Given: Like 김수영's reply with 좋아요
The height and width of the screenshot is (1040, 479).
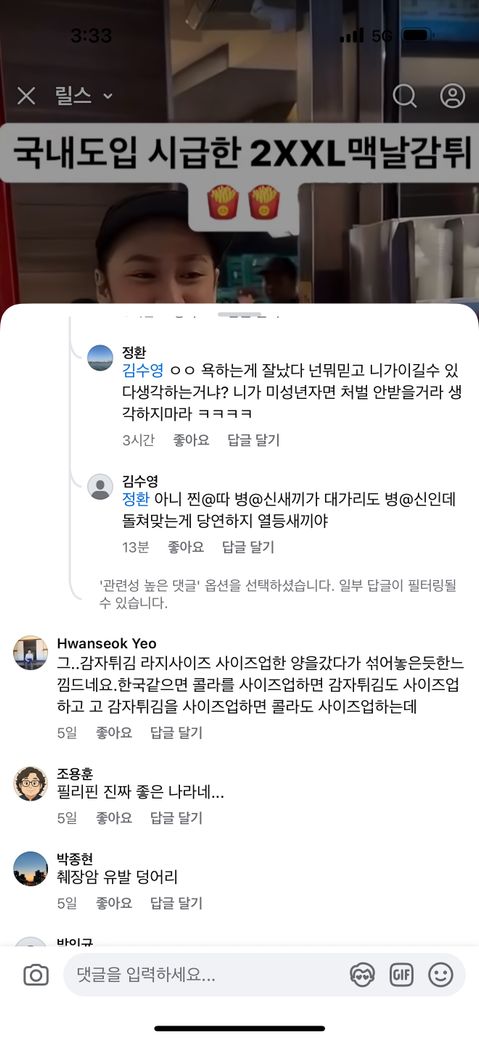Looking at the screenshot, I should [x=186, y=547].
